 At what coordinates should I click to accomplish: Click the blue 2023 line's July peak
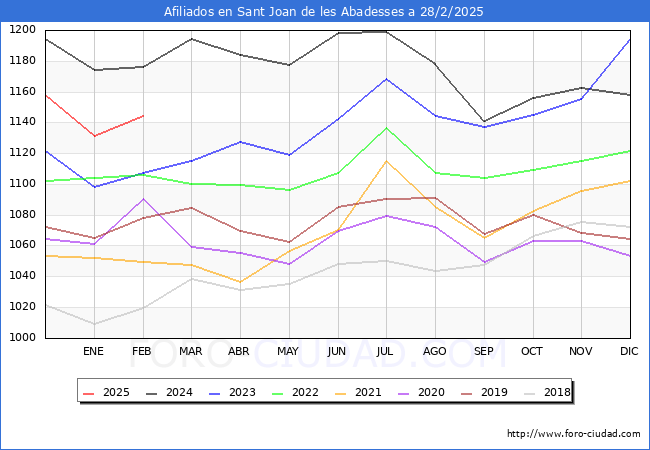click(x=386, y=79)
